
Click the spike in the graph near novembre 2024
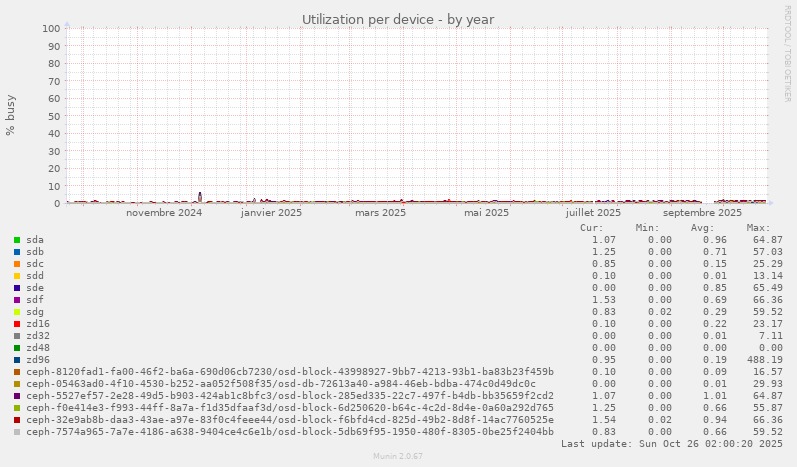click(x=200, y=196)
